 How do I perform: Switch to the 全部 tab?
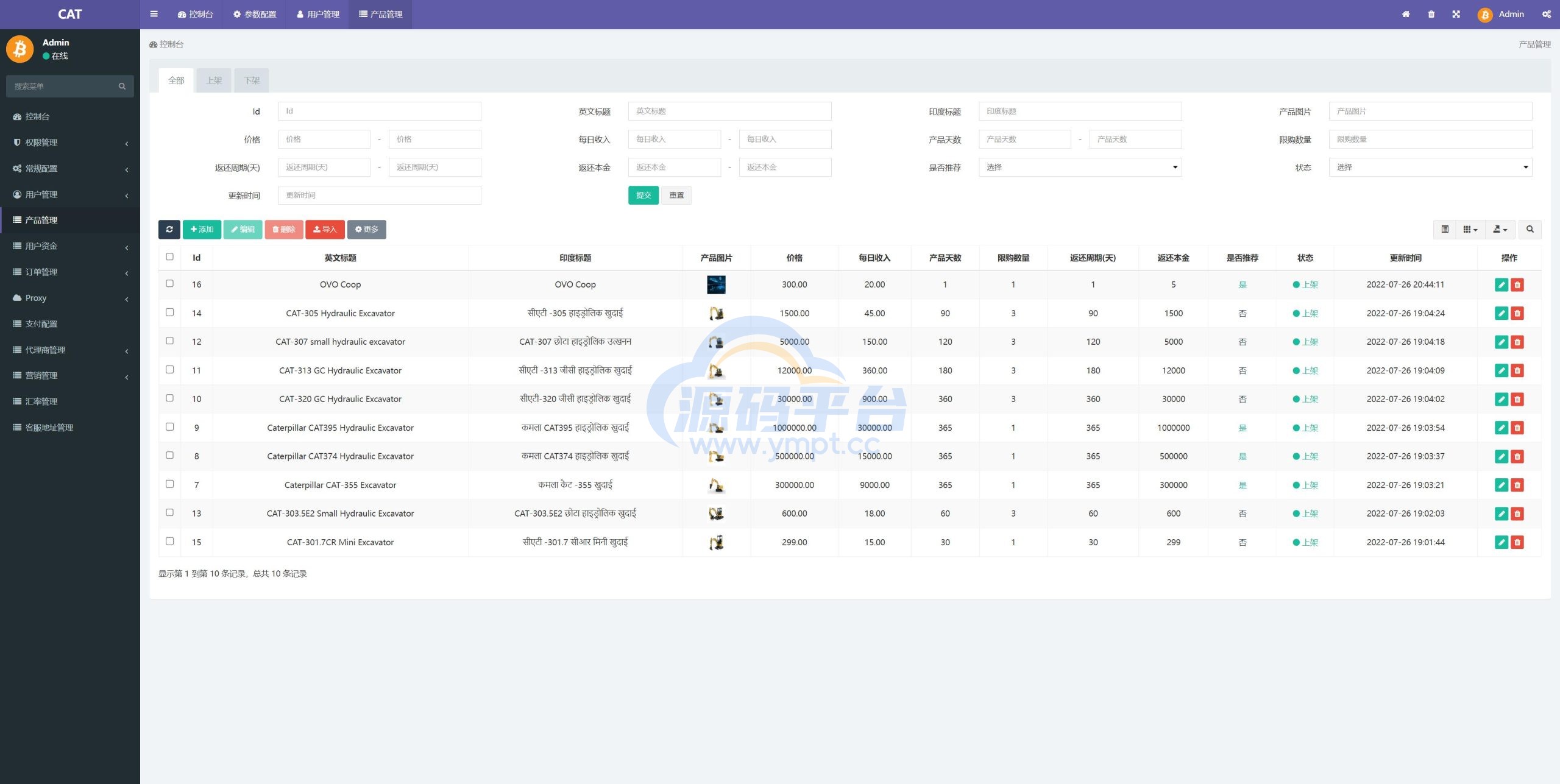point(176,80)
